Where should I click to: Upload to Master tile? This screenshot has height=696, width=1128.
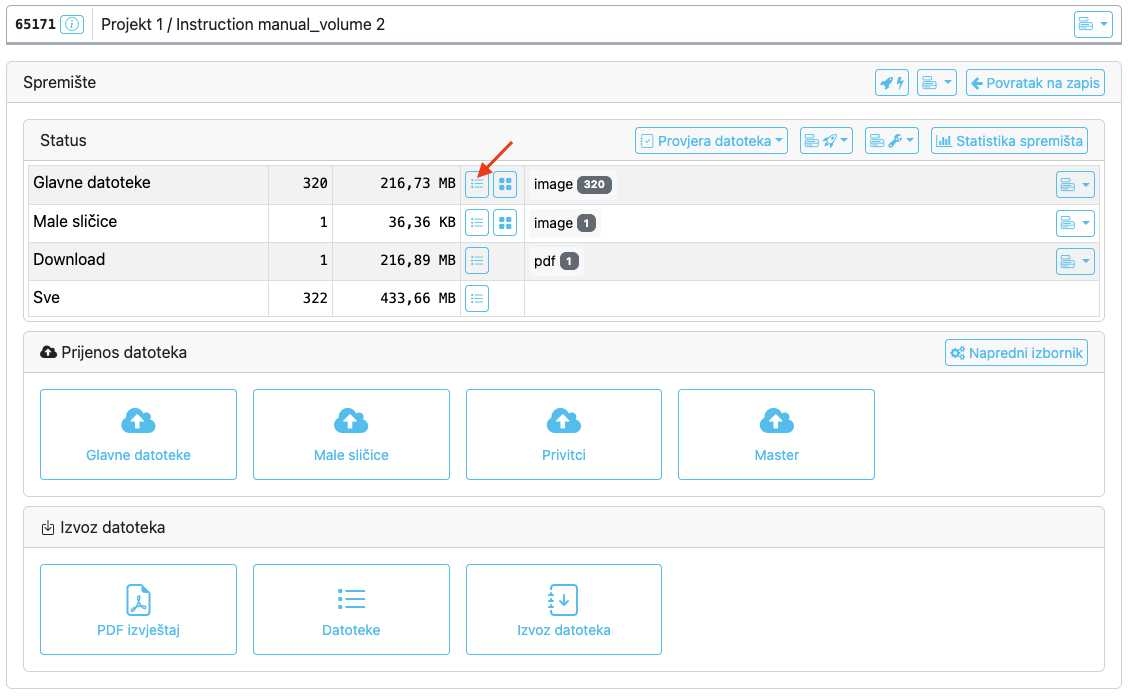[x=776, y=435]
